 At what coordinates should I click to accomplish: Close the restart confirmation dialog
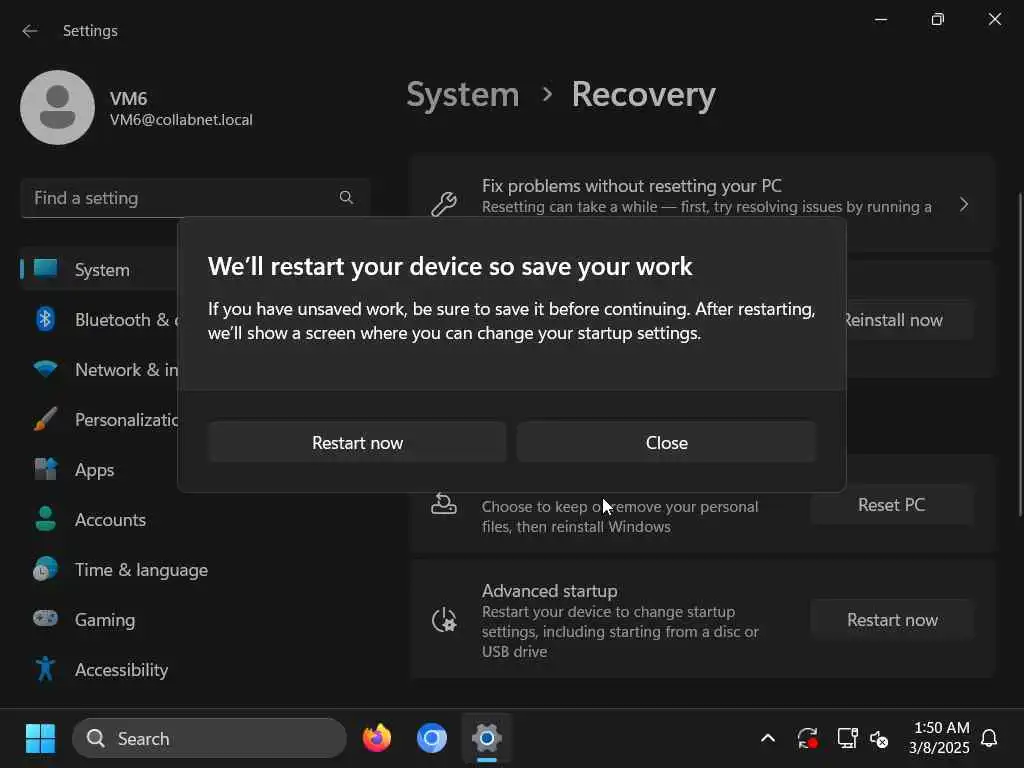coord(666,443)
